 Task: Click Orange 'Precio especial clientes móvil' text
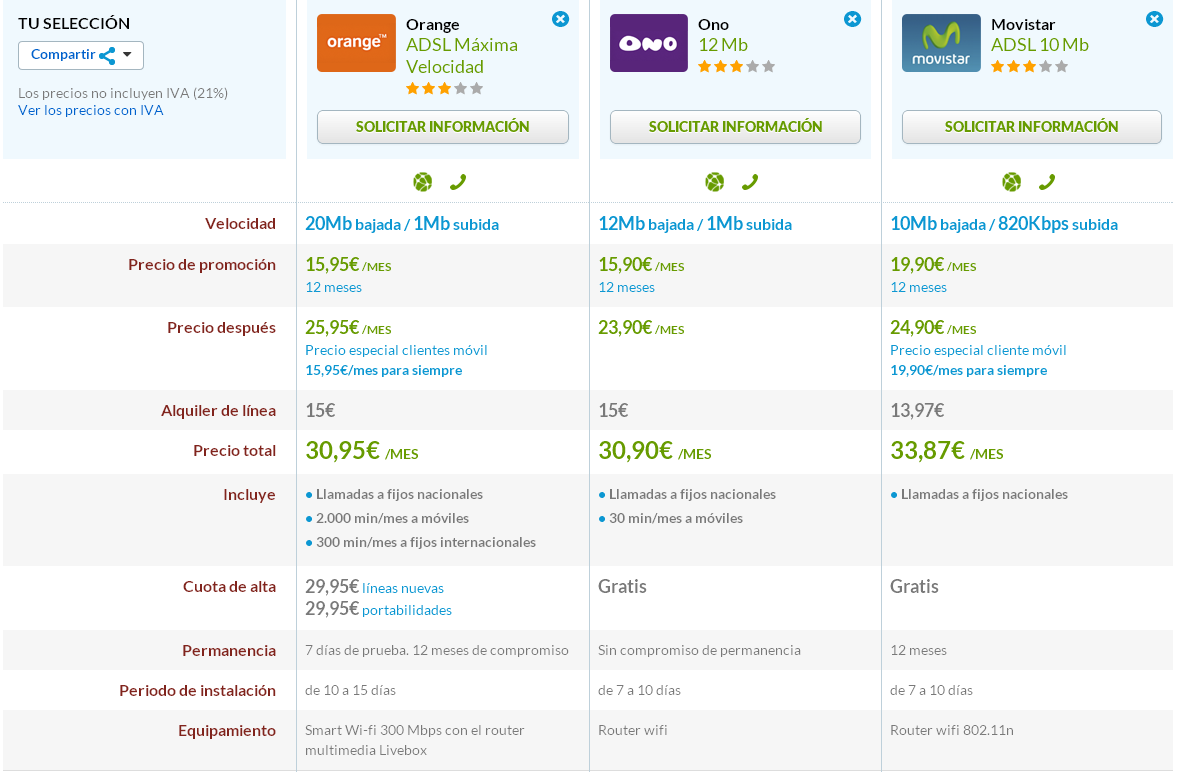coord(396,350)
